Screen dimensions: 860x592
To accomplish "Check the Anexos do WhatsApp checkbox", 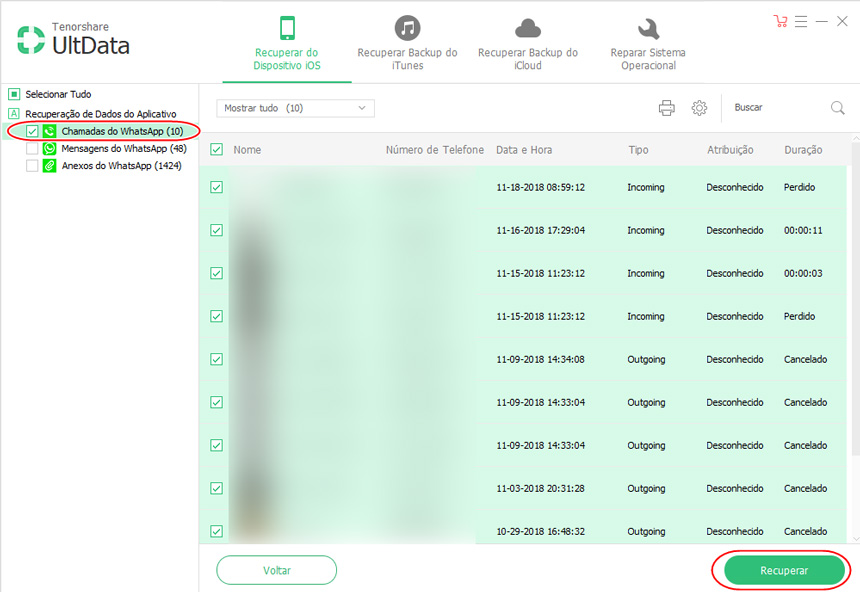I will point(32,166).
